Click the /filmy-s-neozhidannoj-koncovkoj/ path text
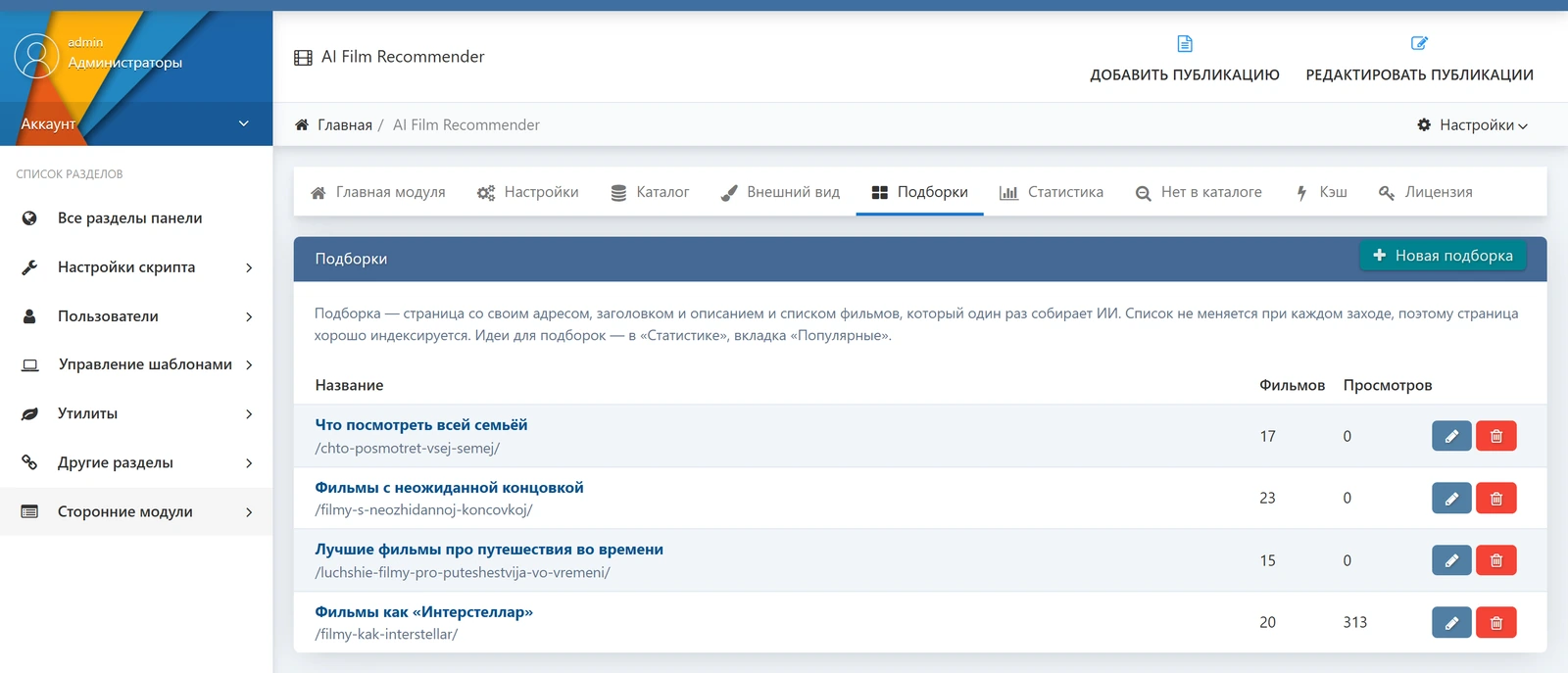This screenshot has height=673, width=1568. tap(423, 510)
